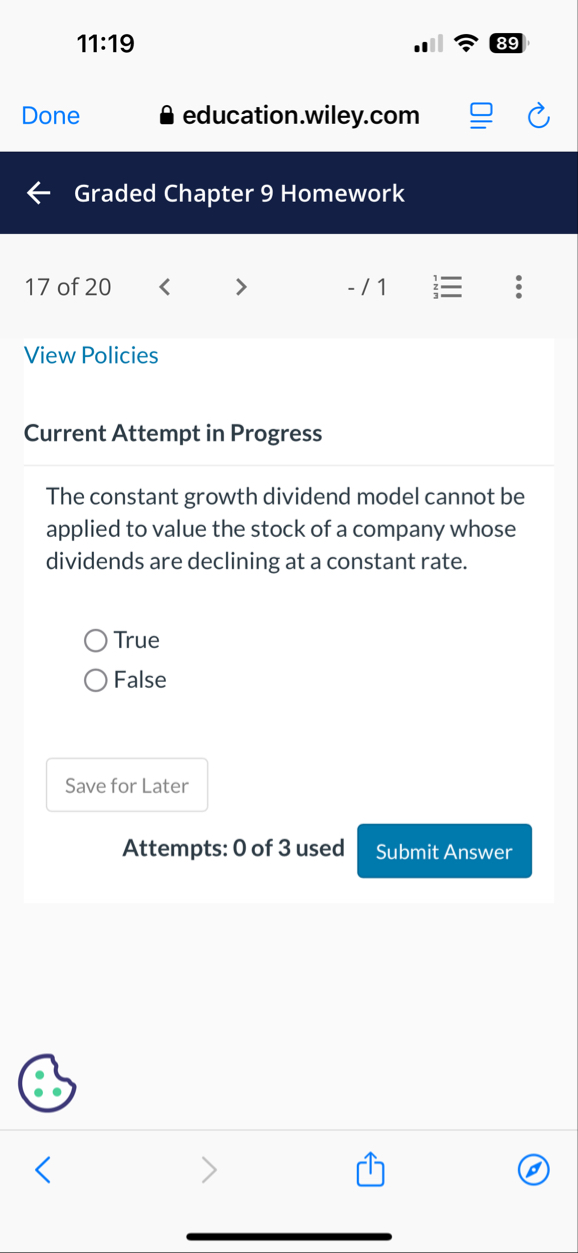The image size is (578, 1253).
Task: Open the three-dot options menu
Action: (518, 287)
